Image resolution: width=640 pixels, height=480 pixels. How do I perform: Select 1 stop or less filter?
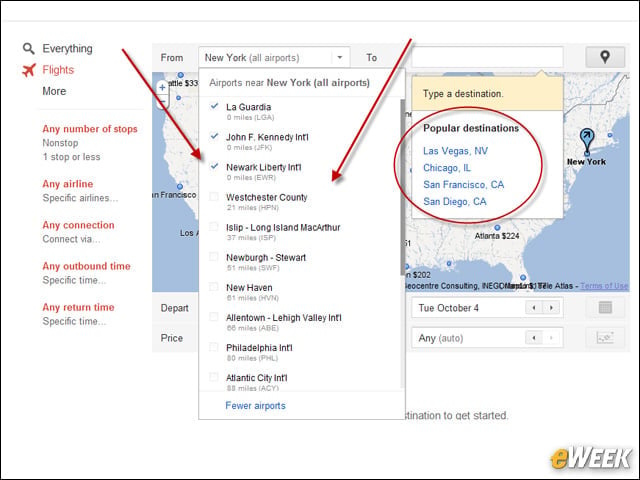pyautogui.click(x=71, y=157)
